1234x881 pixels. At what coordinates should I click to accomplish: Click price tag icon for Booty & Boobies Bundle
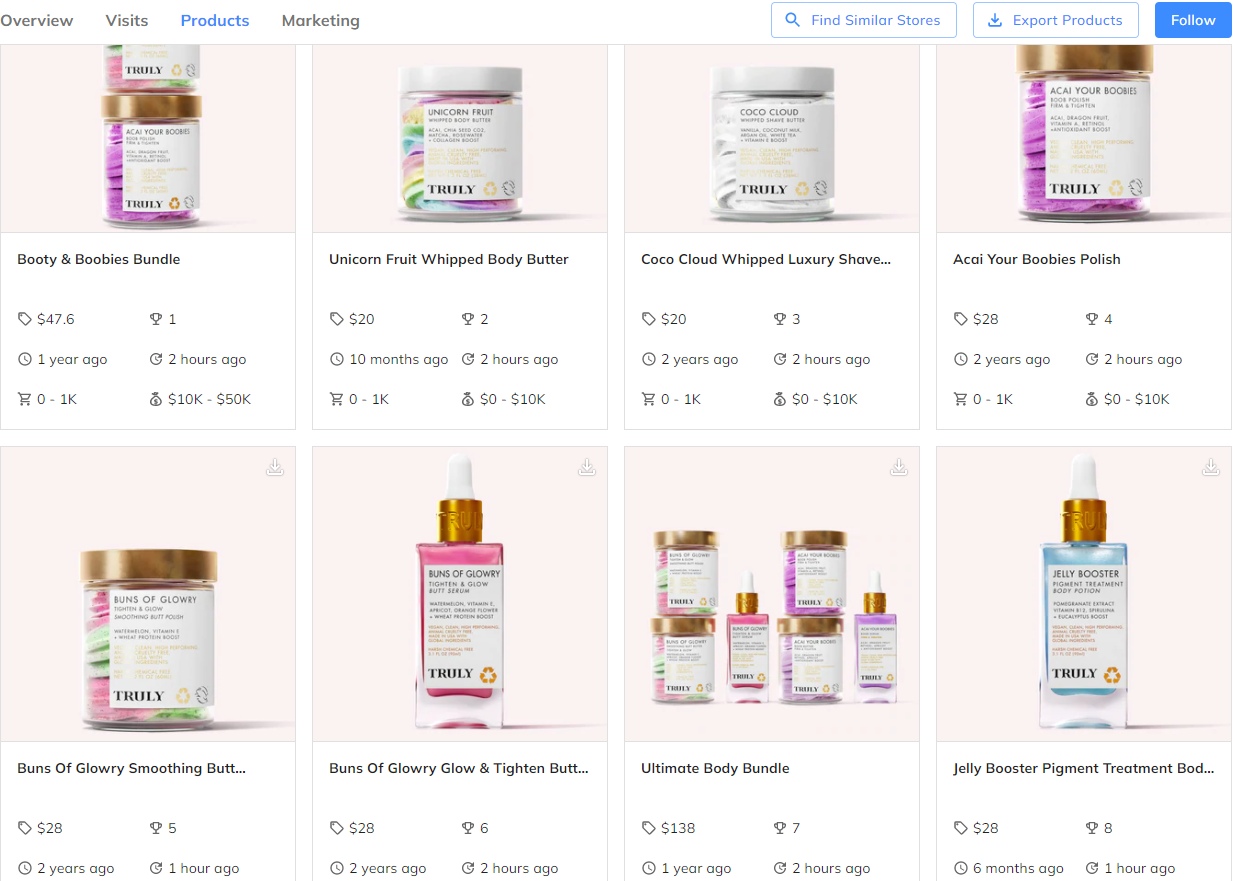pyautogui.click(x=25, y=319)
